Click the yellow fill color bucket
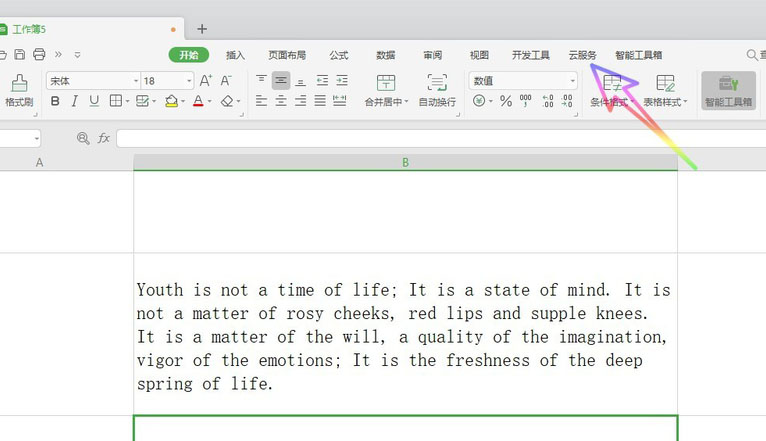 tap(171, 101)
